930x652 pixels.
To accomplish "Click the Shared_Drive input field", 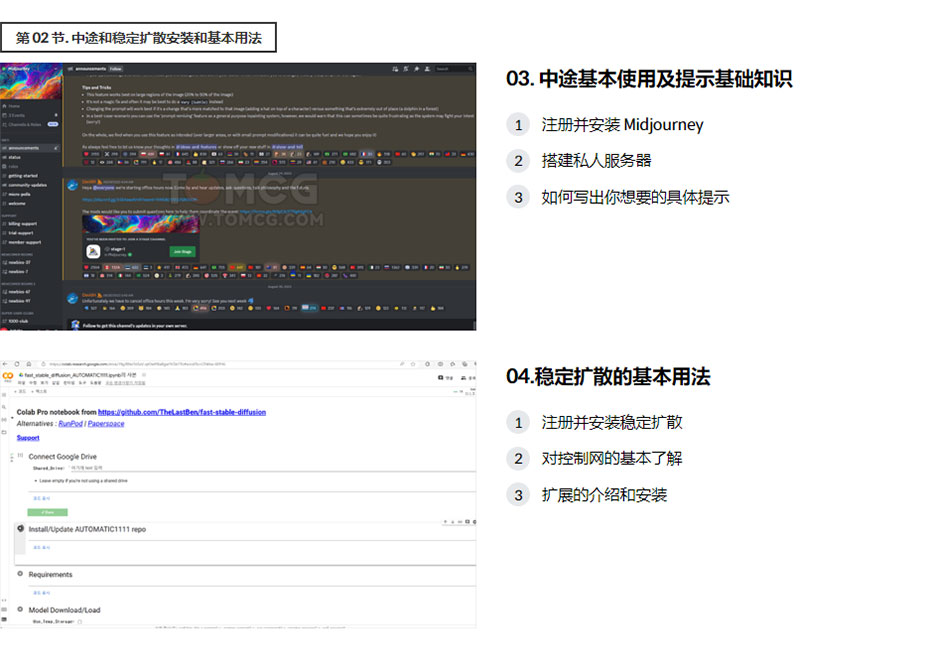I will pos(273,468).
